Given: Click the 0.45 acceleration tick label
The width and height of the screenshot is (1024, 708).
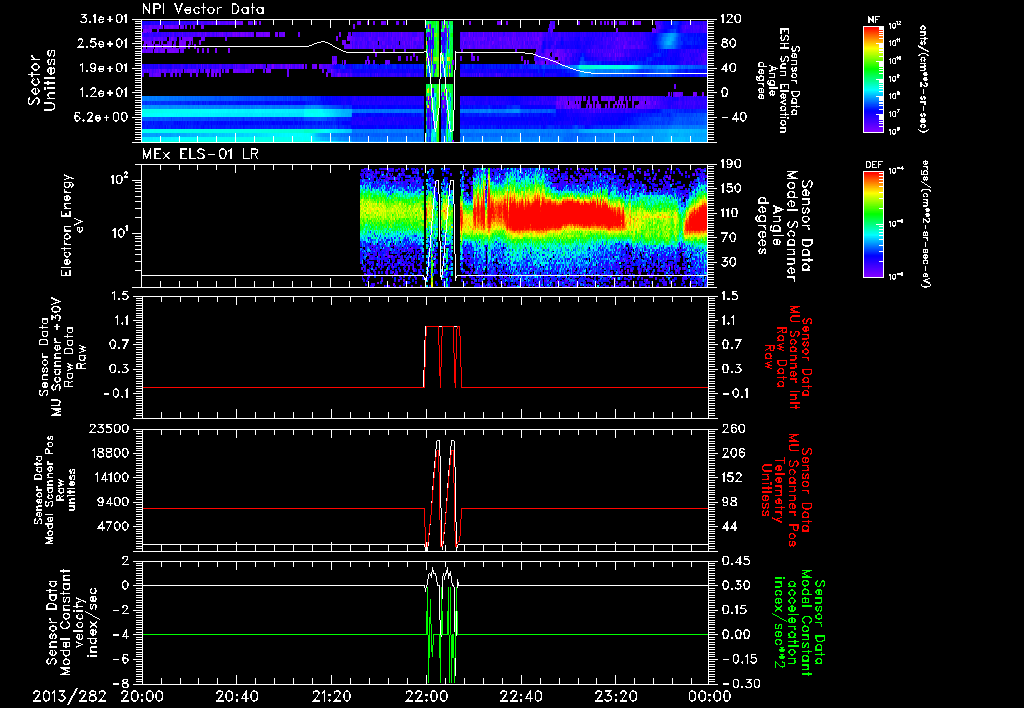Looking at the screenshot, I should point(735,561).
